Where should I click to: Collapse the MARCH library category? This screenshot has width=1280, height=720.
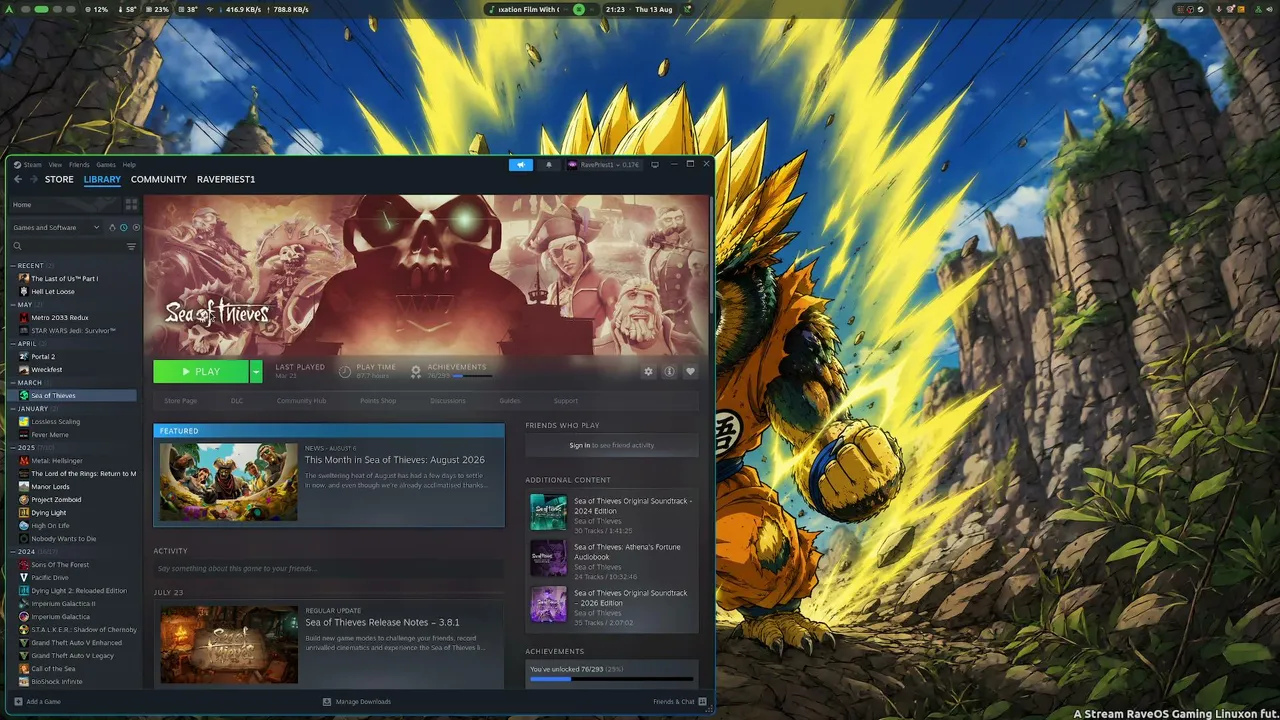(x=13, y=383)
